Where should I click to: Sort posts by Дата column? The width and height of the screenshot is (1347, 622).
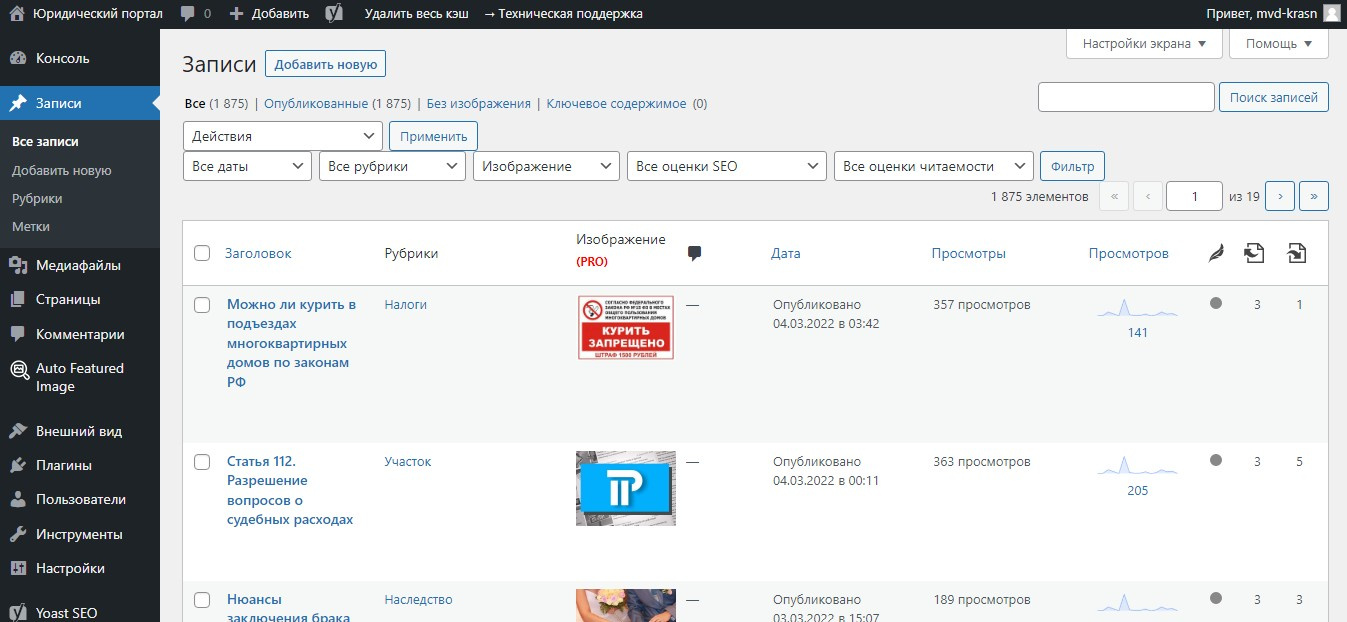[786, 253]
